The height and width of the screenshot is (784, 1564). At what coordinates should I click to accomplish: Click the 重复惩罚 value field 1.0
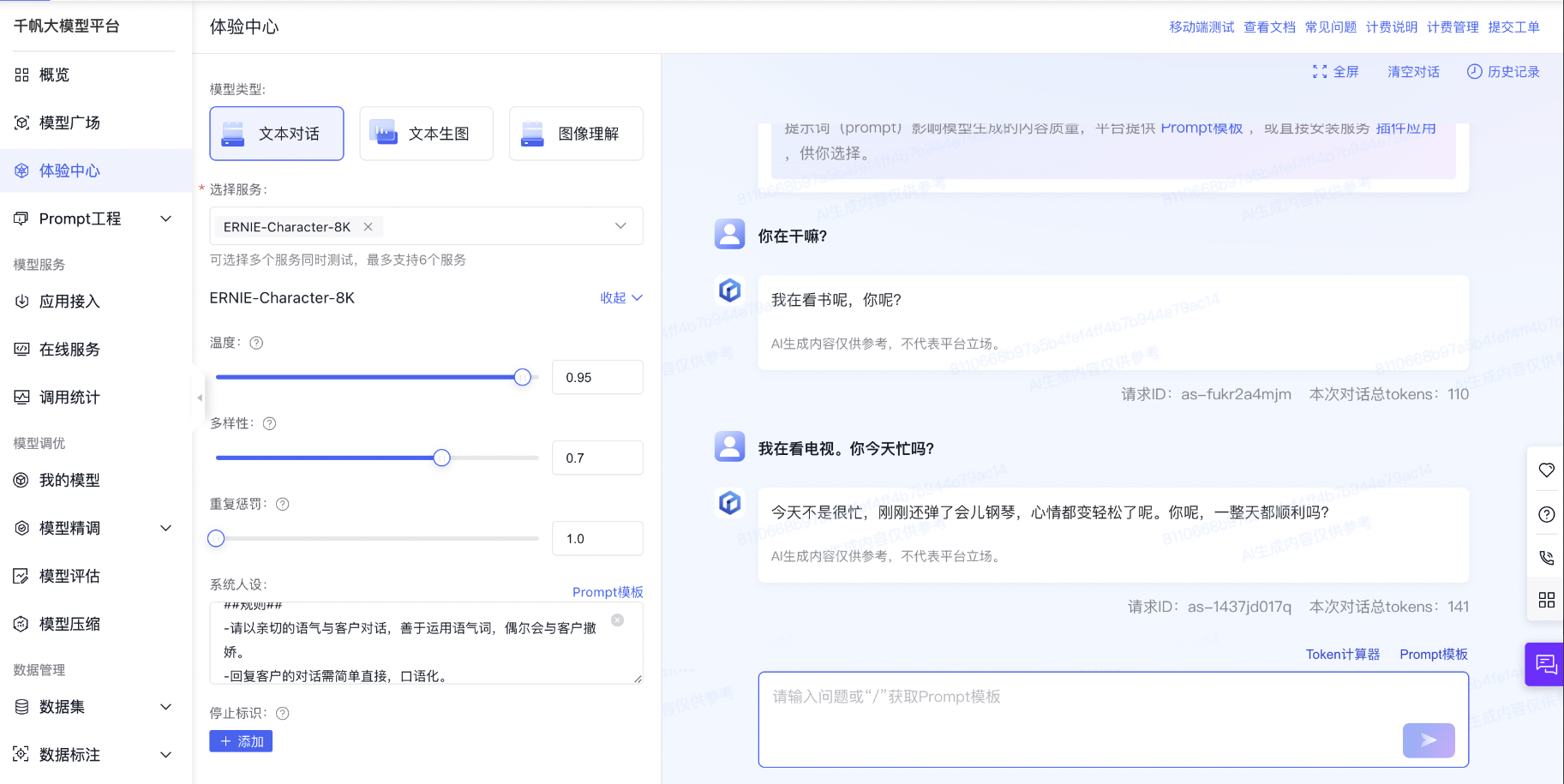pos(597,538)
